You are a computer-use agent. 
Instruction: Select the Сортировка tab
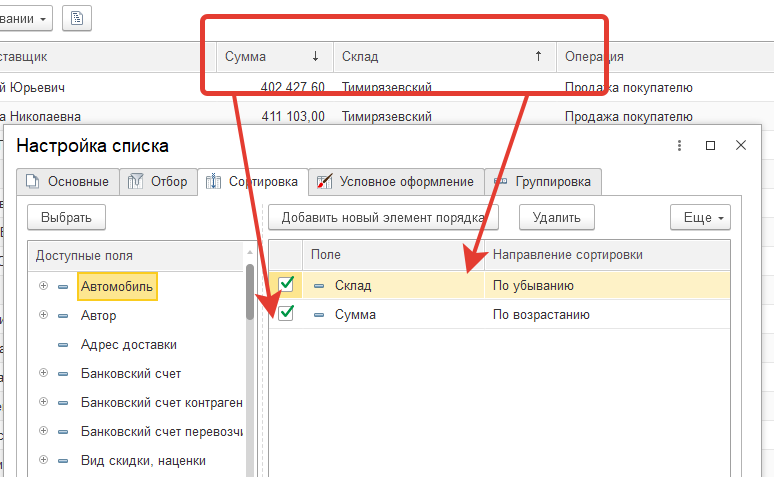coord(253,182)
